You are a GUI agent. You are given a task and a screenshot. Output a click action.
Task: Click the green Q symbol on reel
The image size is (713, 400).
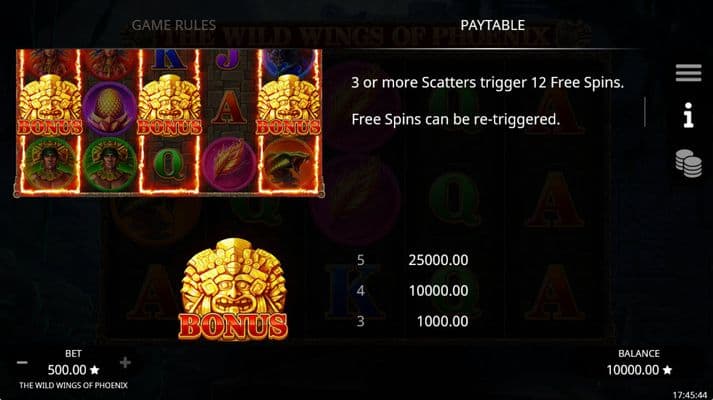(169, 164)
